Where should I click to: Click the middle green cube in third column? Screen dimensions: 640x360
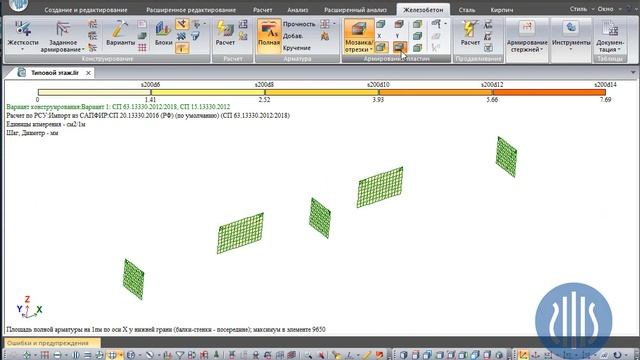(417, 36)
